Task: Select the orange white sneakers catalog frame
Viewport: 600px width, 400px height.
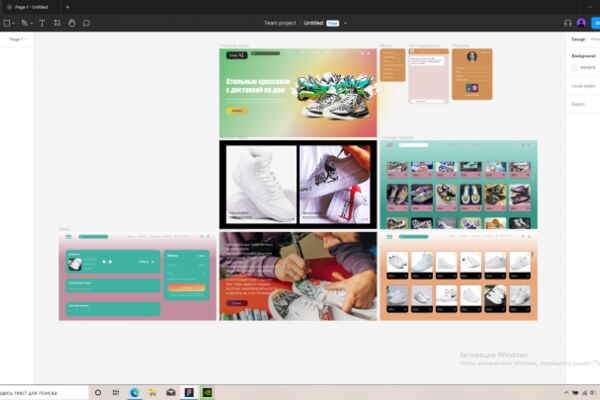Action: [458, 276]
